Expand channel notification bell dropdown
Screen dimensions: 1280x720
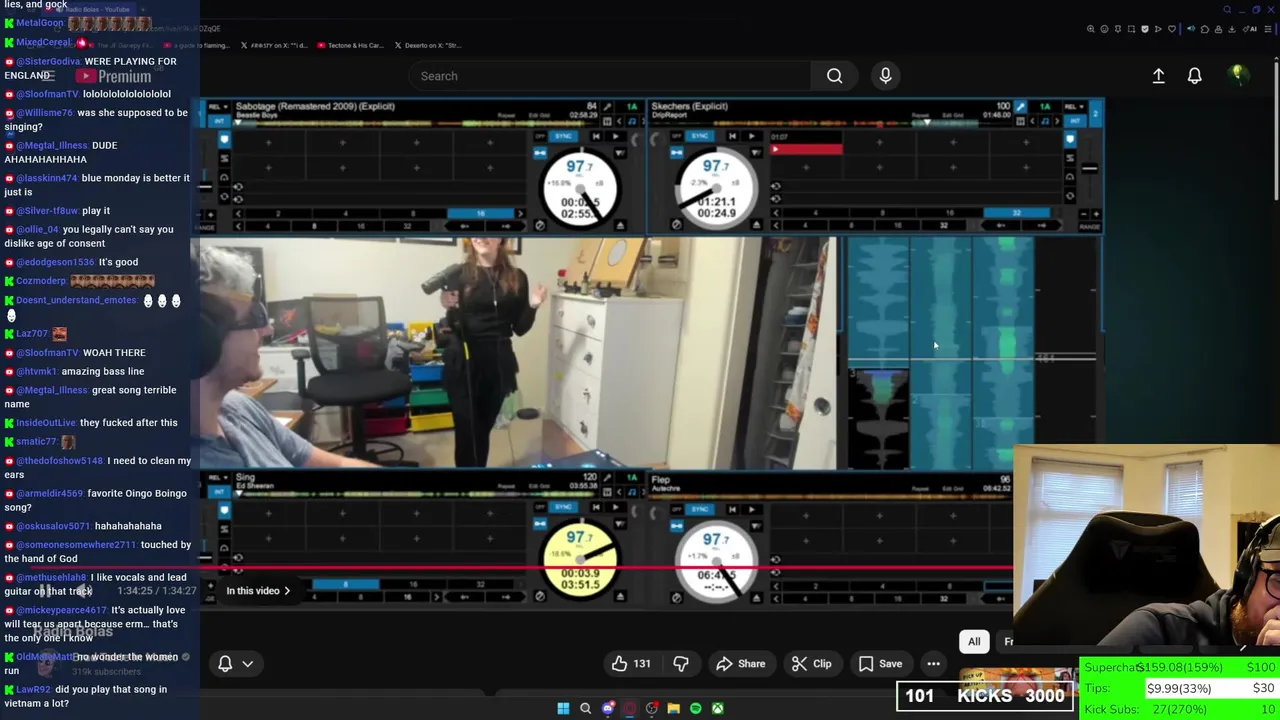click(x=235, y=664)
